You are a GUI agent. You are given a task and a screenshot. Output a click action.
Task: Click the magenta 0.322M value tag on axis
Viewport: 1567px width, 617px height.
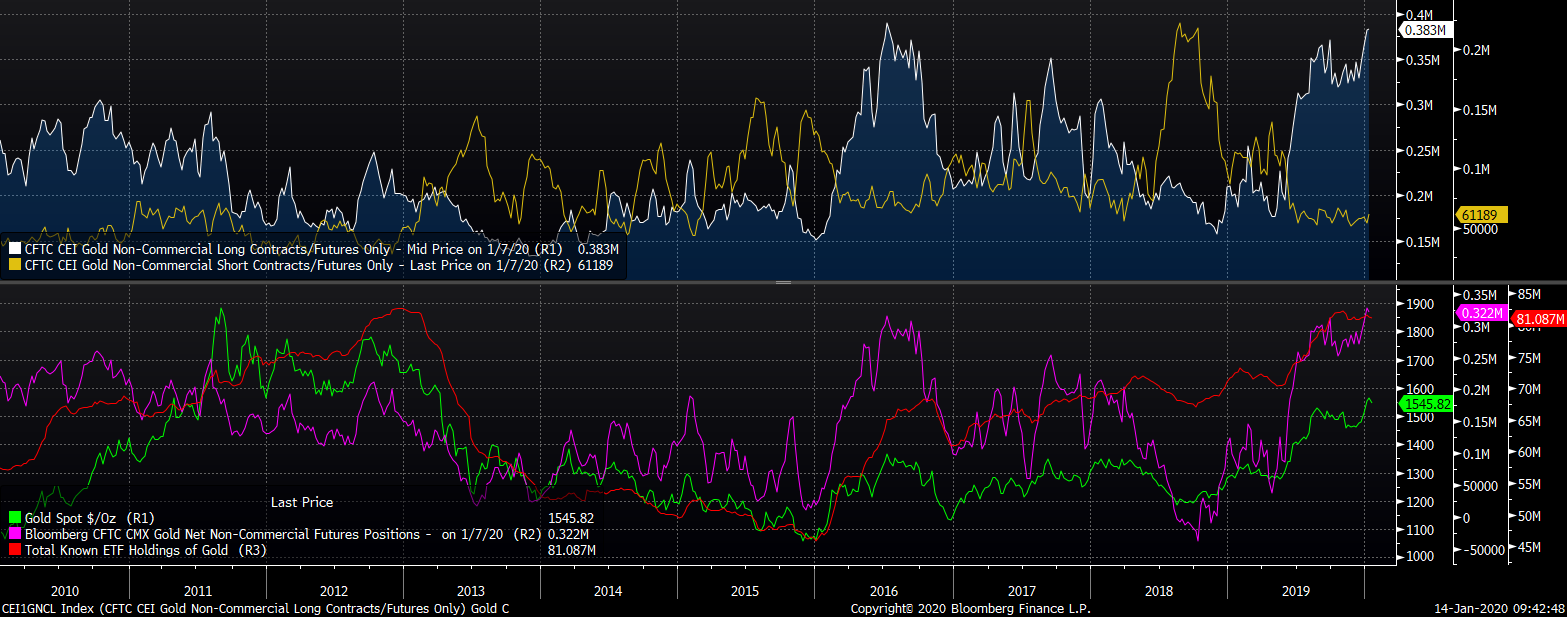pyautogui.click(x=1480, y=313)
